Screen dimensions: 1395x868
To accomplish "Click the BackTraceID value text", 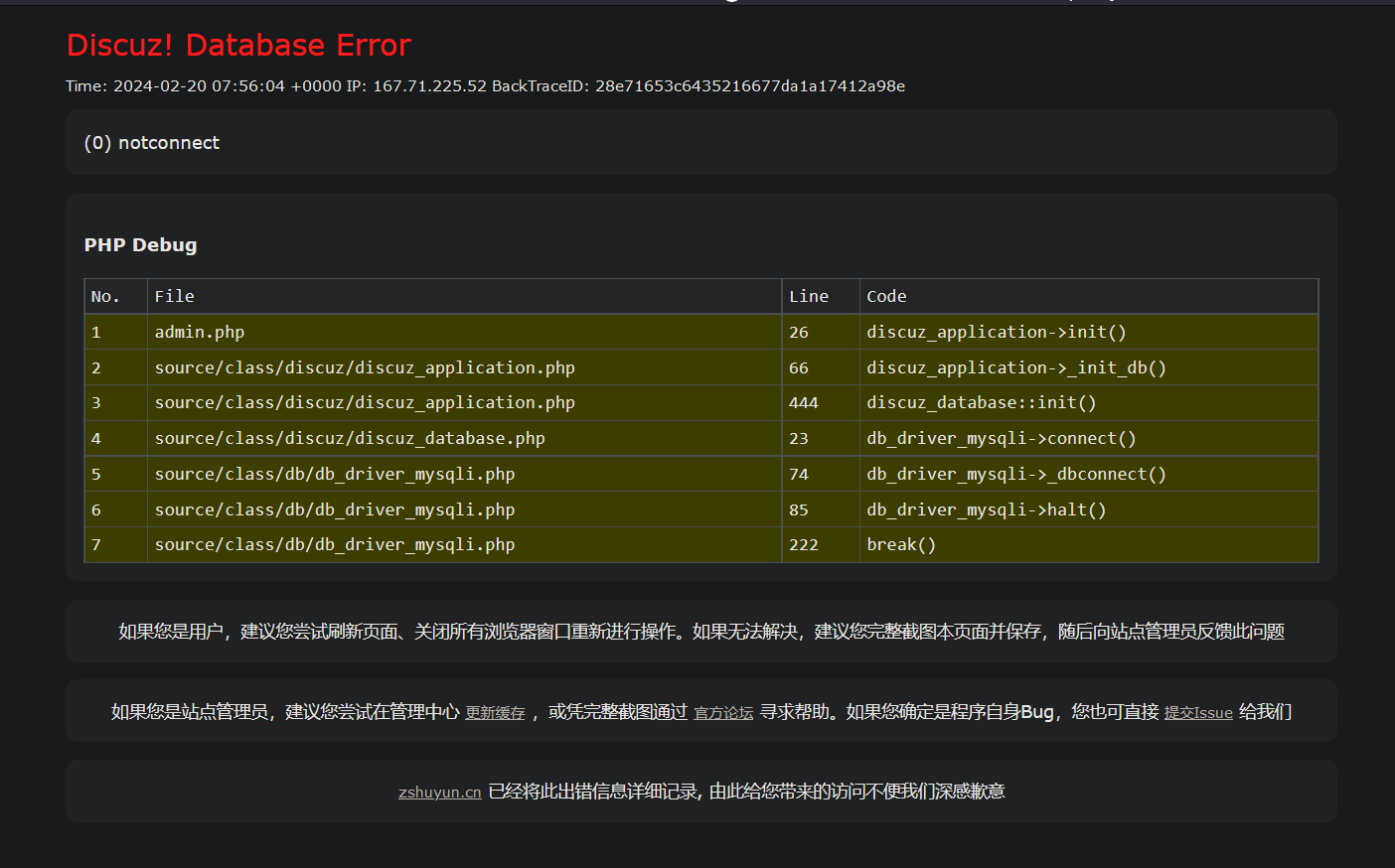I will [749, 86].
